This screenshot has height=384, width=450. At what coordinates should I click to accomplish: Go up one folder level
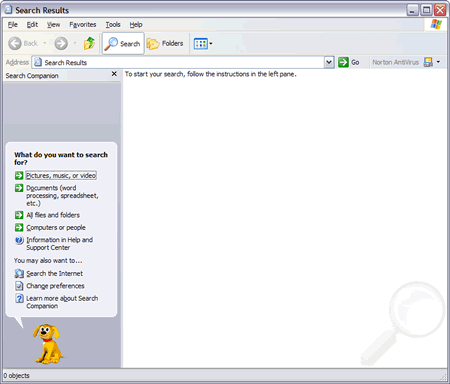[89, 43]
